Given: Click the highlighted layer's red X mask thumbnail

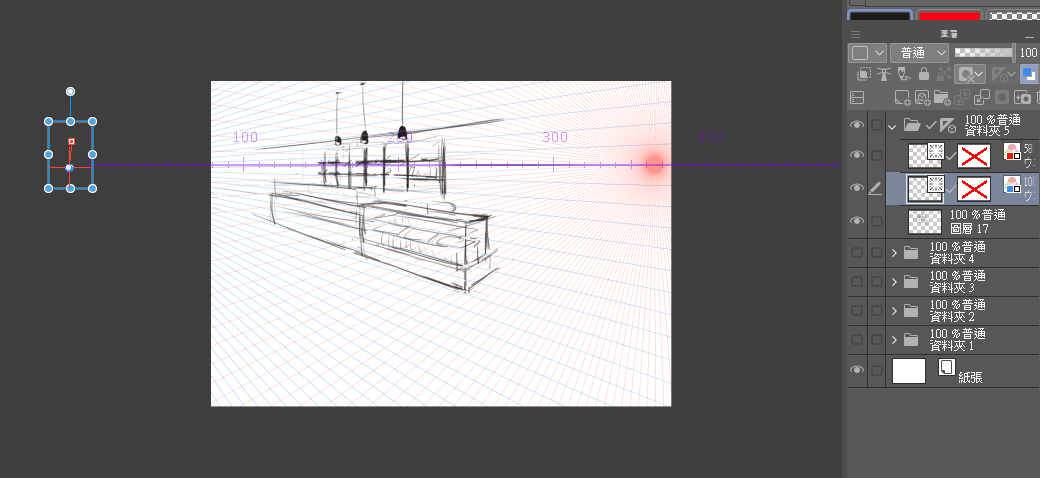Looking at the screenshot, I should click(974, 189).
